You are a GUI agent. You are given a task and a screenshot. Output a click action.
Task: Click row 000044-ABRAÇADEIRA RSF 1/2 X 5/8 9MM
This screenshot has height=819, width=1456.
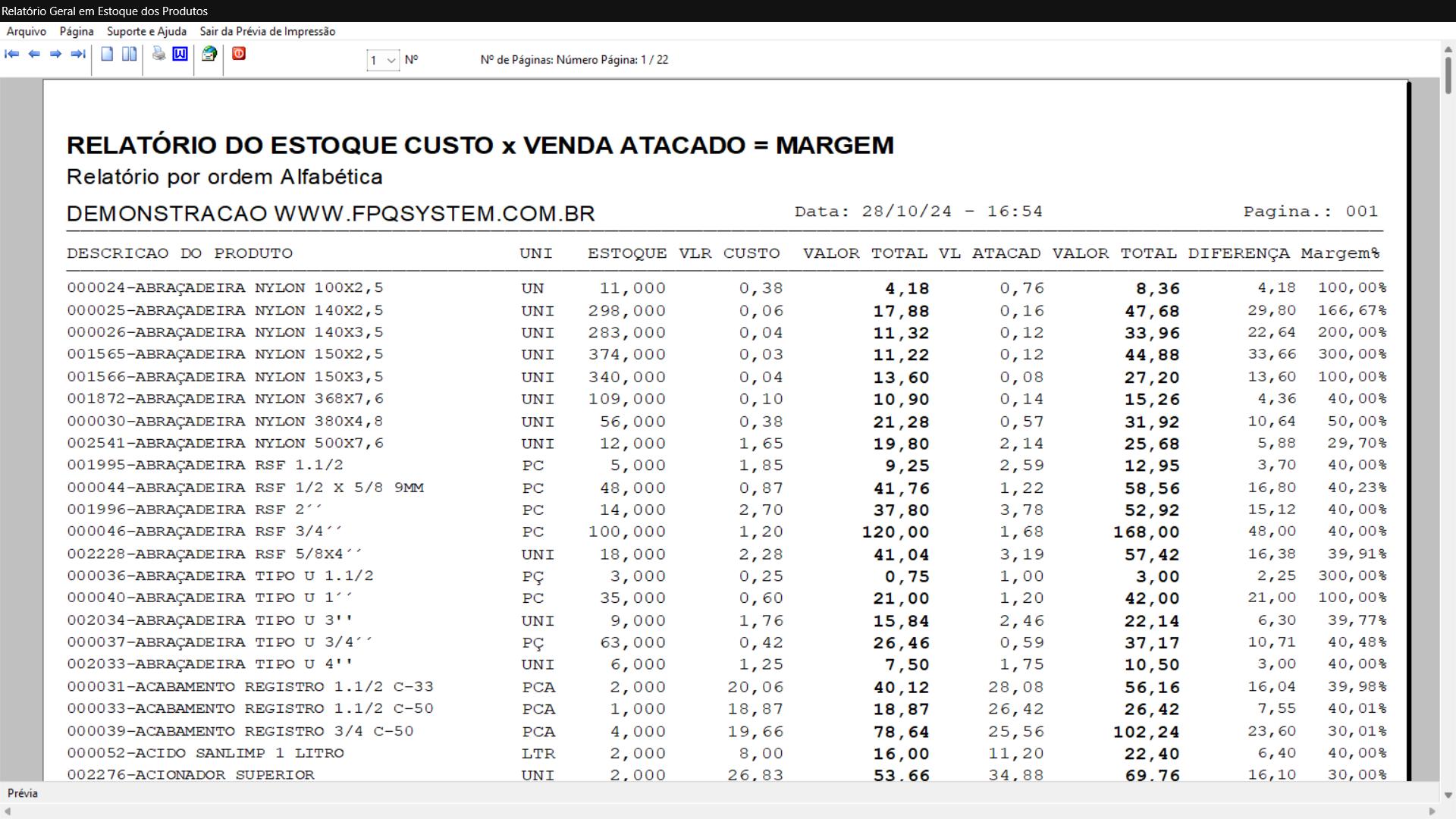pyautogui.click(x=726, y=488)
